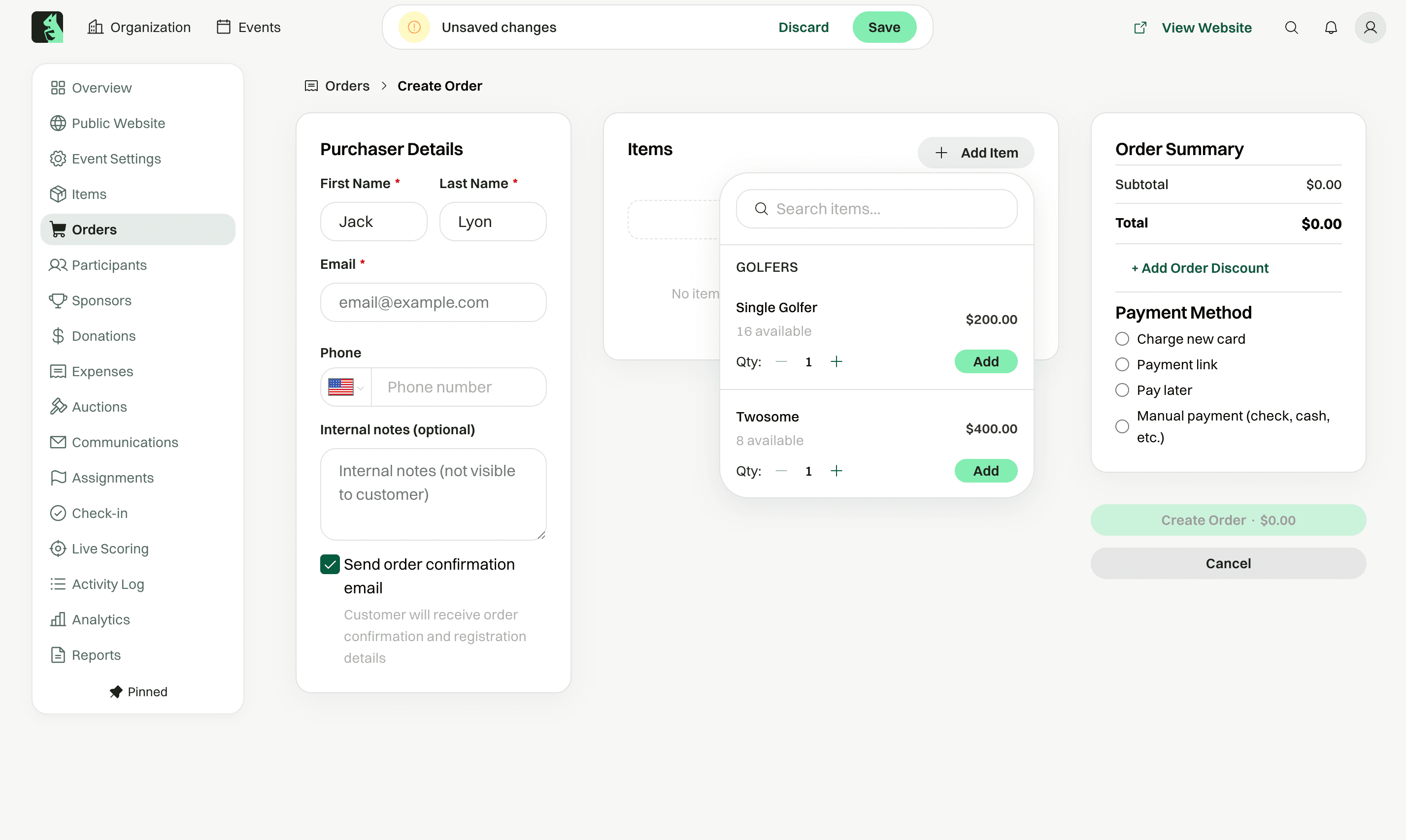Open user profile avatar
1406x840 pixels.
click(x=1370, y=28)
